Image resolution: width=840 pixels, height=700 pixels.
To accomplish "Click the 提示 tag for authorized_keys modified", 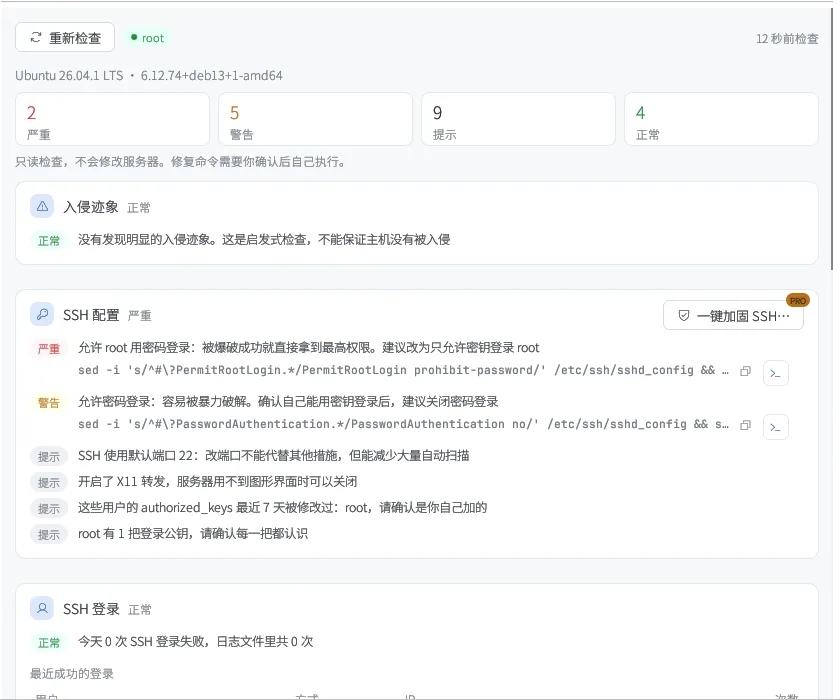I will point(49,508).
